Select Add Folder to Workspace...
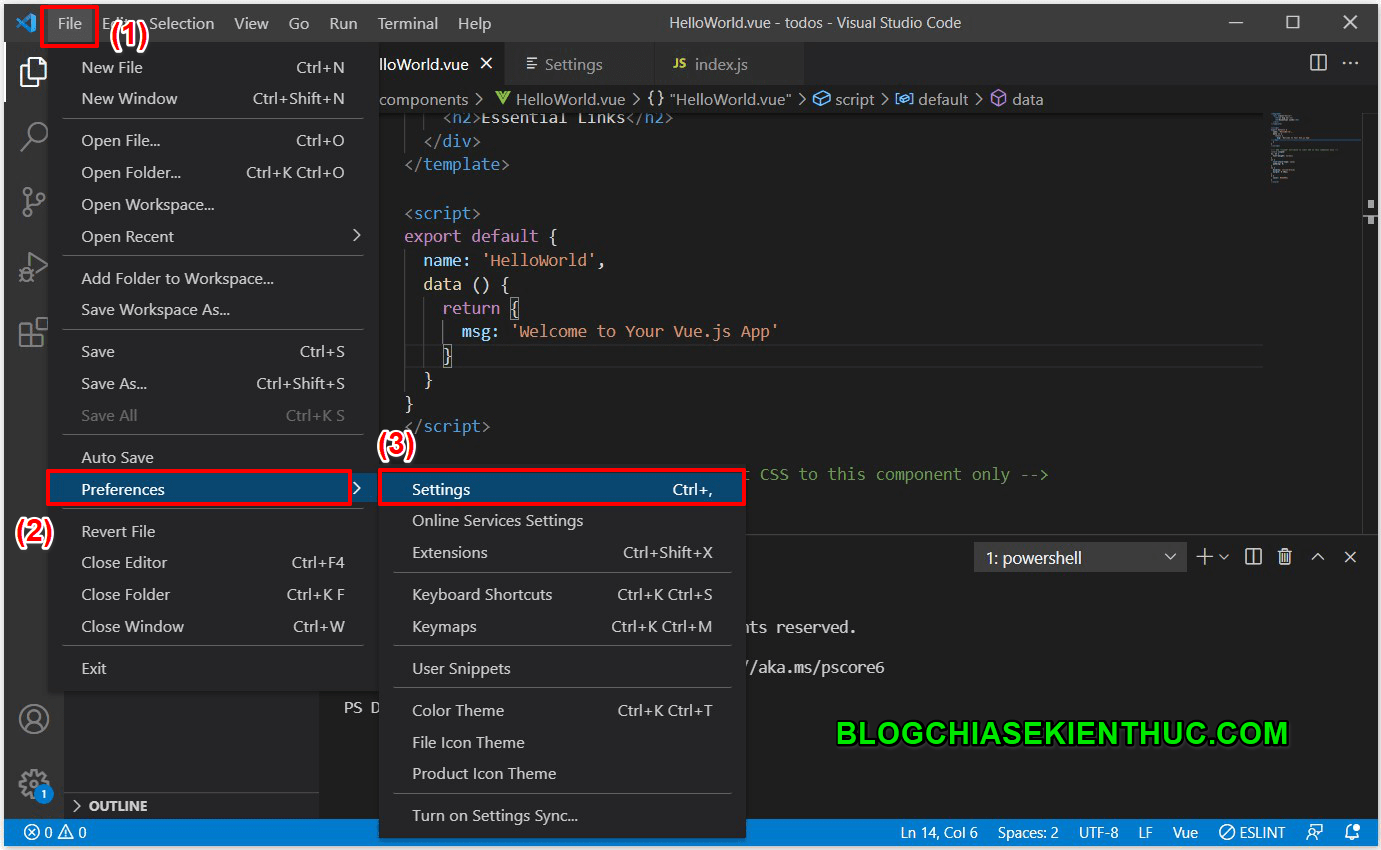 (213, 278)
